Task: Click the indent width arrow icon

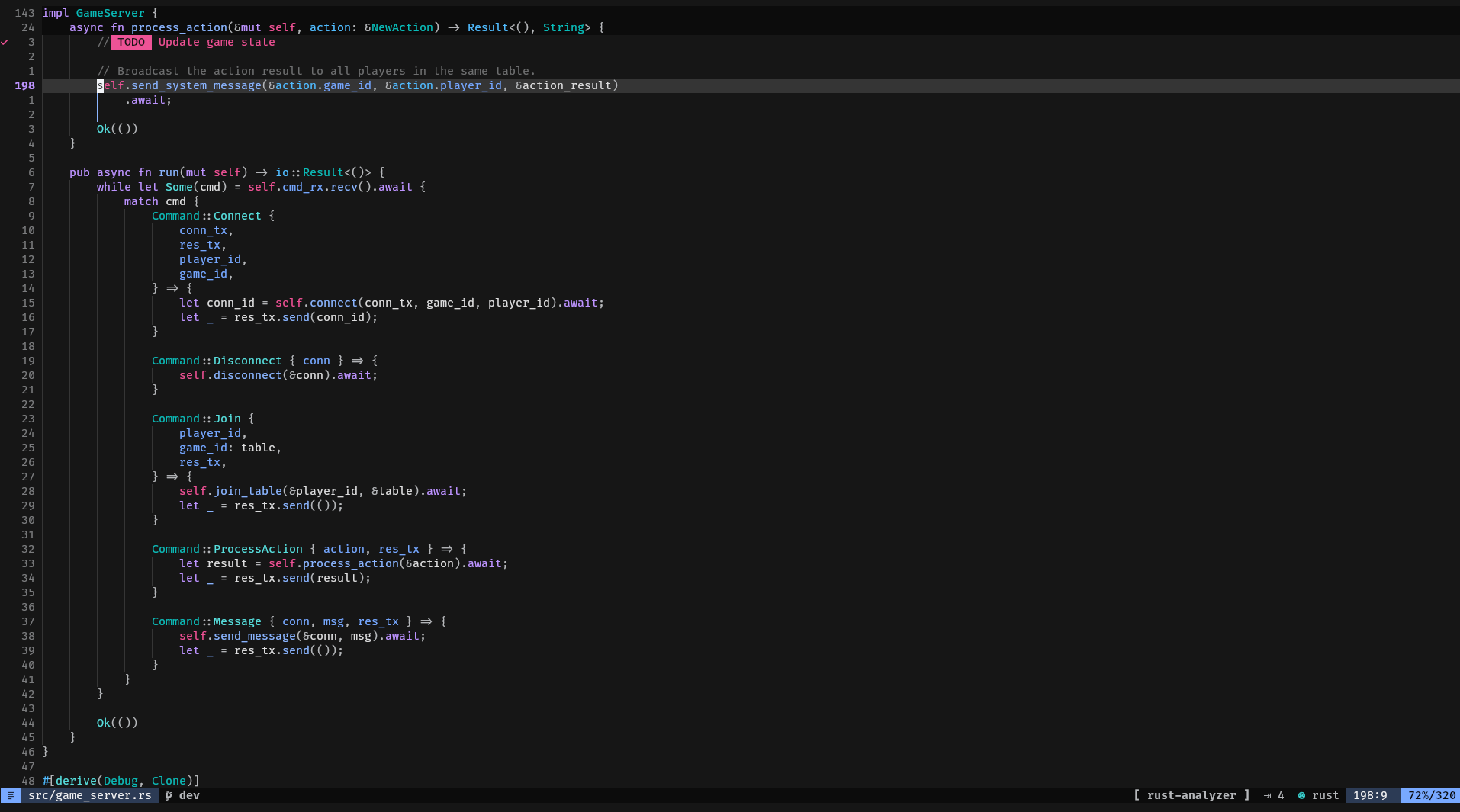Action: 1267,795
